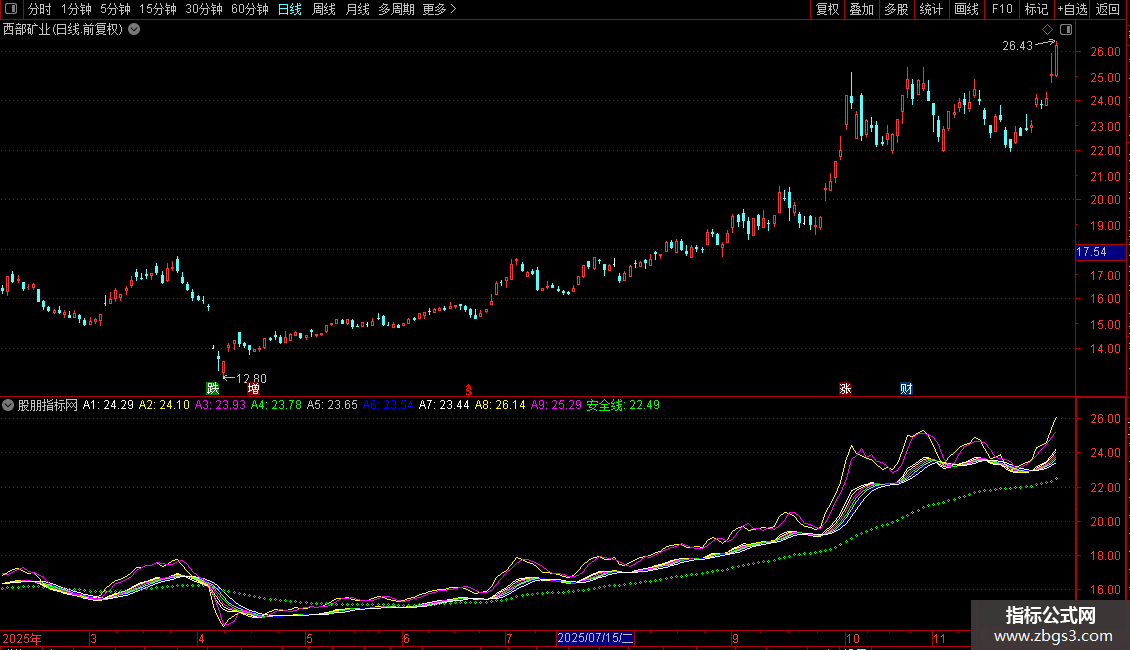Open the 统计 statistics tool
The image size is (1130, 650).
click(x=930, y=9)
